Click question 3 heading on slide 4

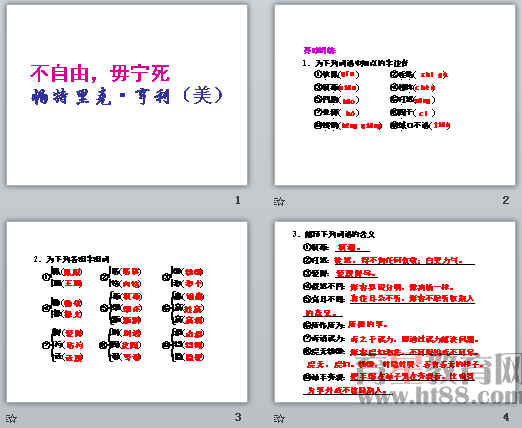click(x=333, y=234)
